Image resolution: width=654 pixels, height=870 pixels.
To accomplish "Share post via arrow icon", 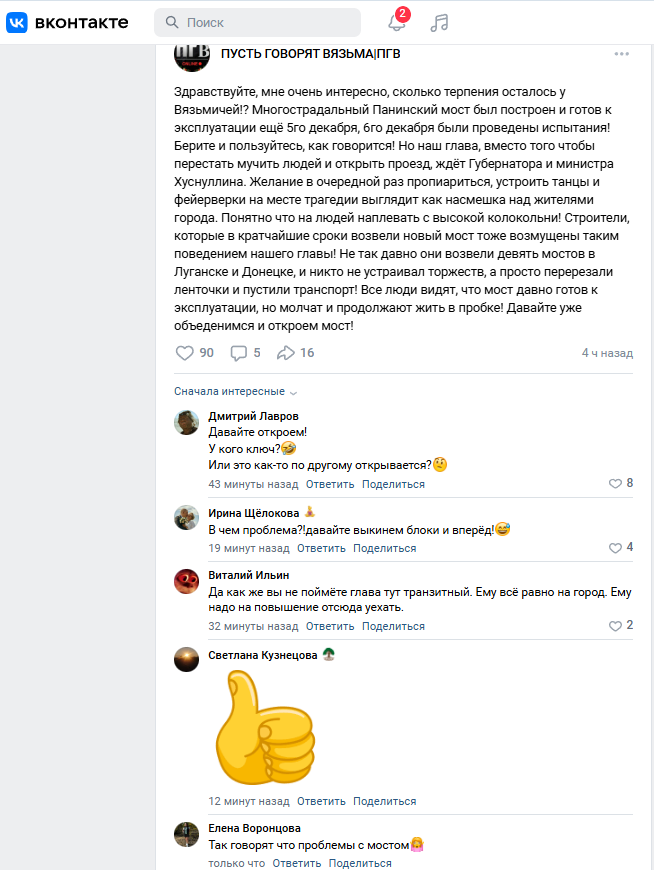I will pyautogui.click(x=285, y=353).
